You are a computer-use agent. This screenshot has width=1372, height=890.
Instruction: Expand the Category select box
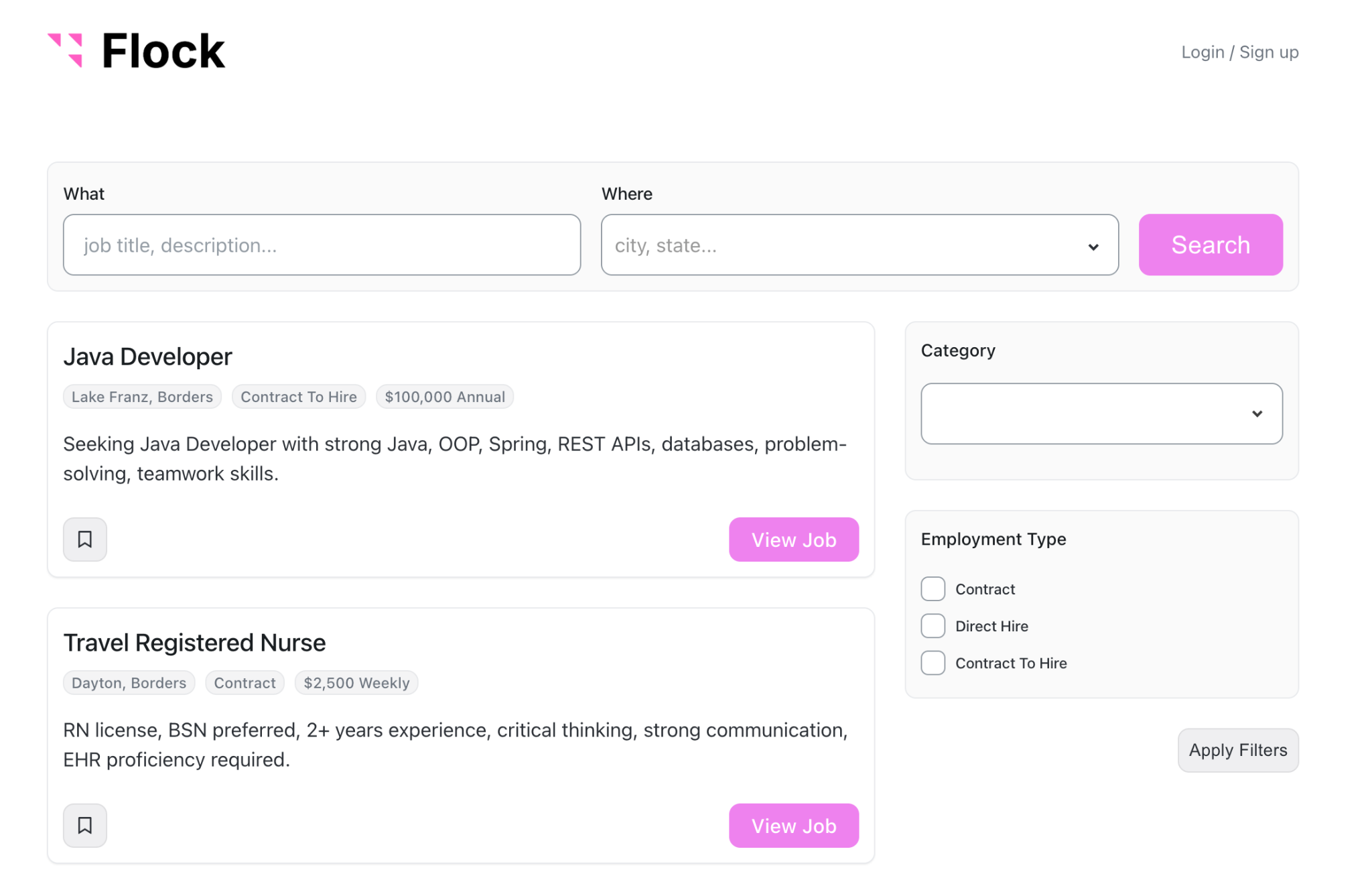click(x=1085, y=414)
